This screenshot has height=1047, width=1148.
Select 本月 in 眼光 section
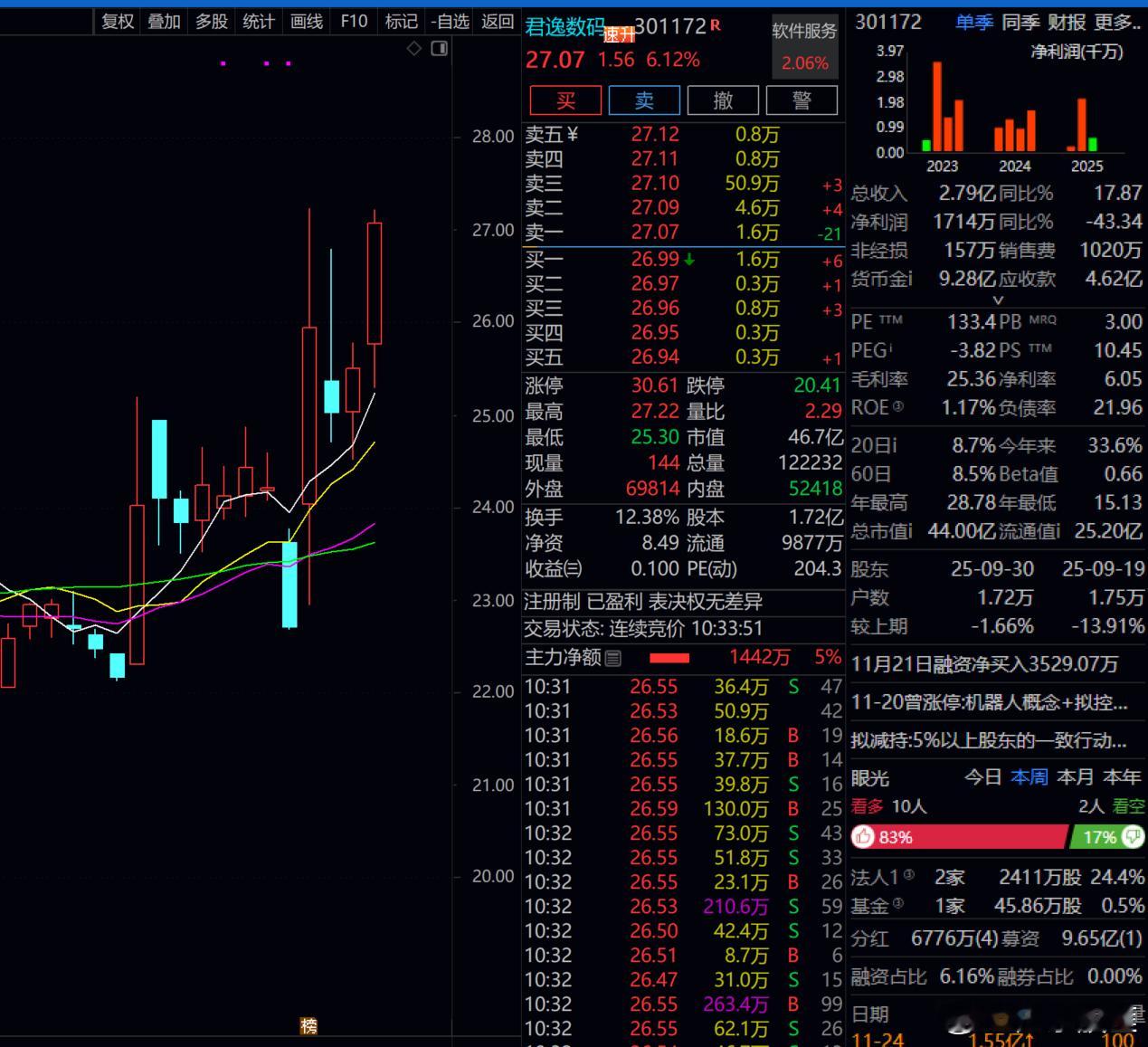point(1076,777)
